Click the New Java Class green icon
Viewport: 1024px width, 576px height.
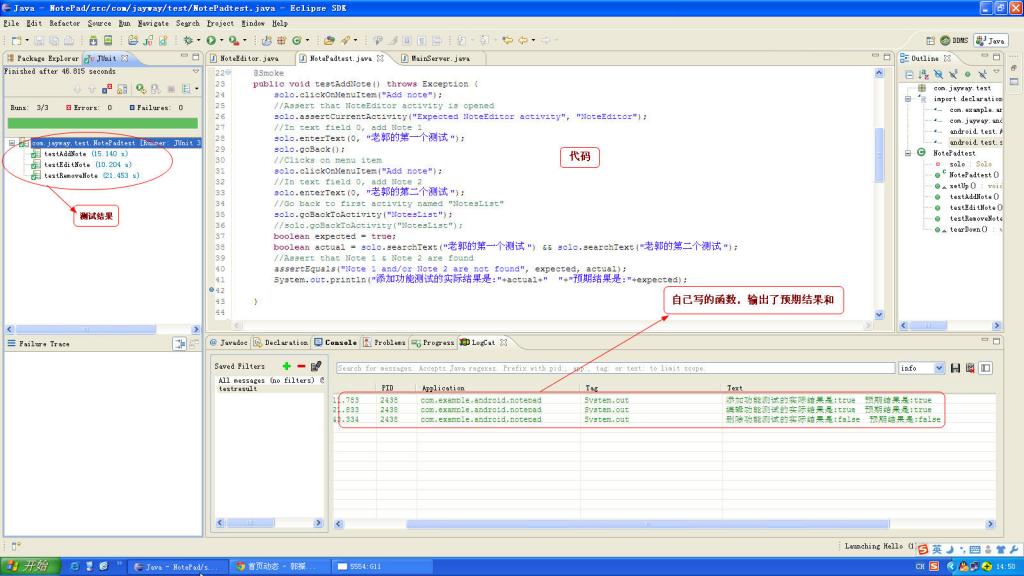pos(296,40)
